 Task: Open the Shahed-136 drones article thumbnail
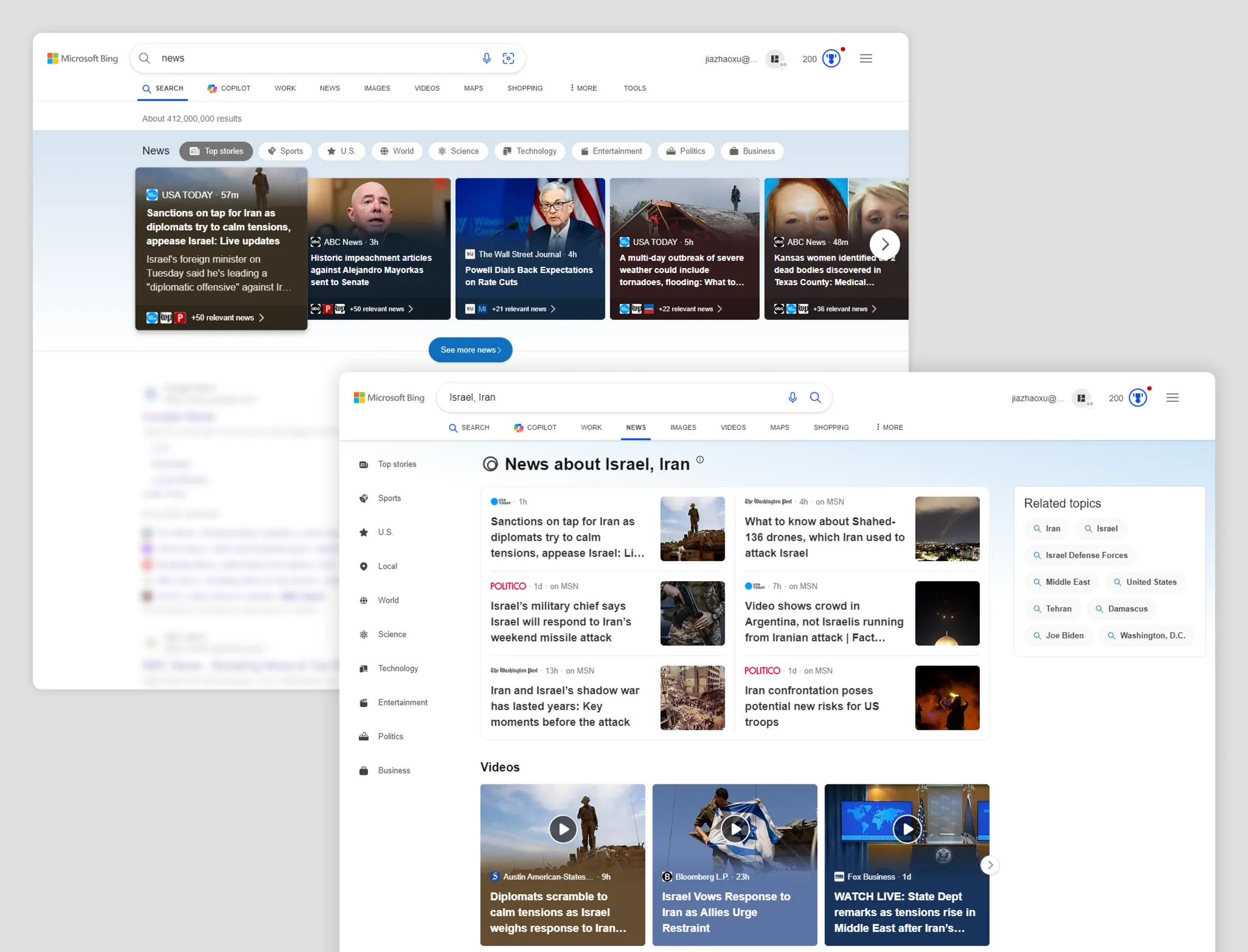coord(947,528)
